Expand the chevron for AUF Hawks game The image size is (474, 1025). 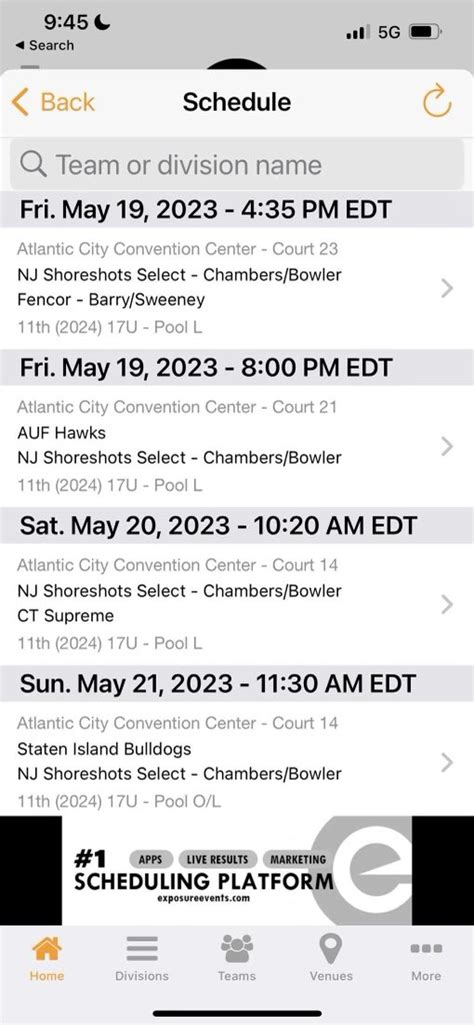tap(447, 446)
